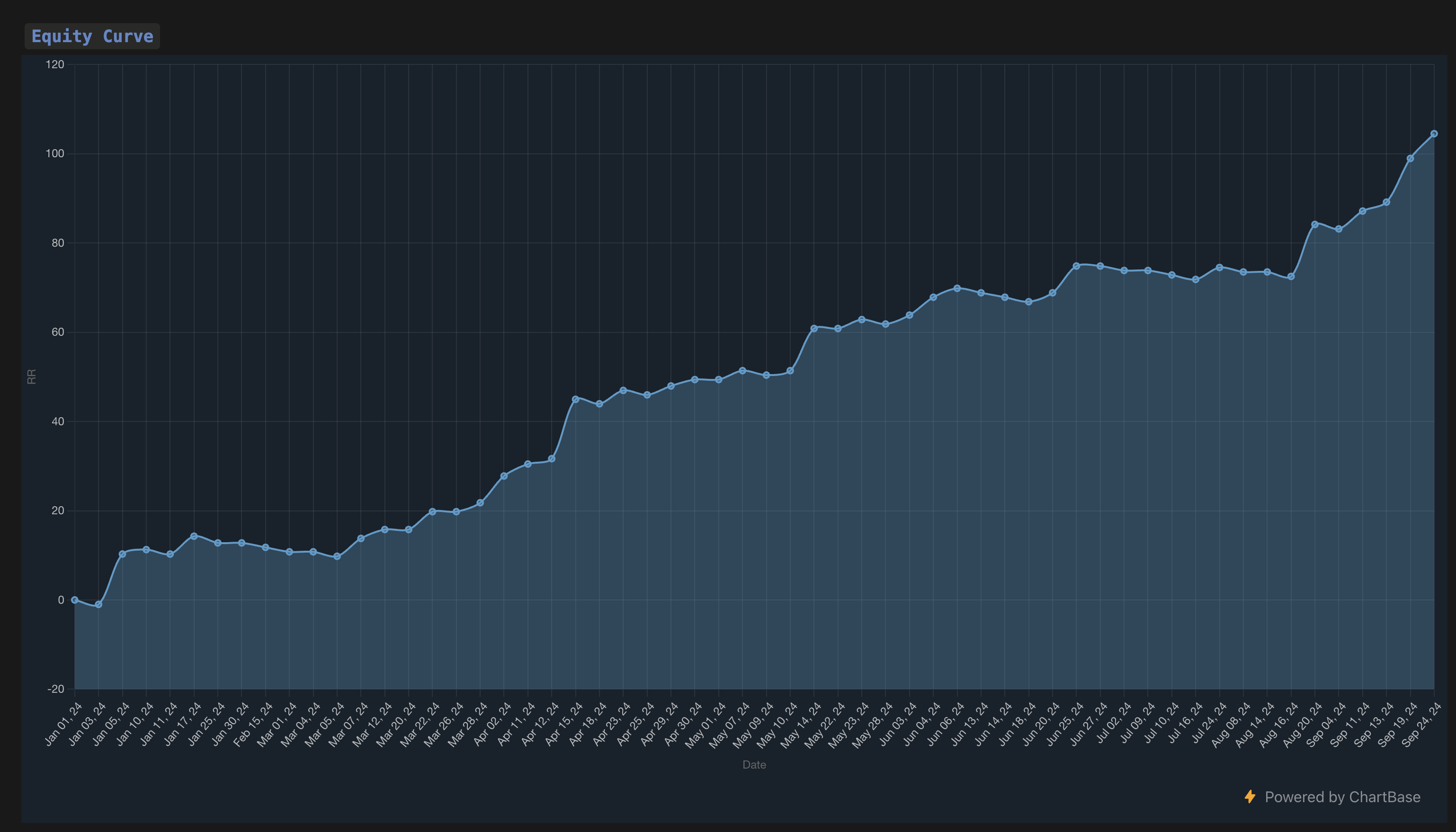Select the final data point at Sep 24
The height and width of the screenshot is (832, 1456).
(x=1434, y=134)
